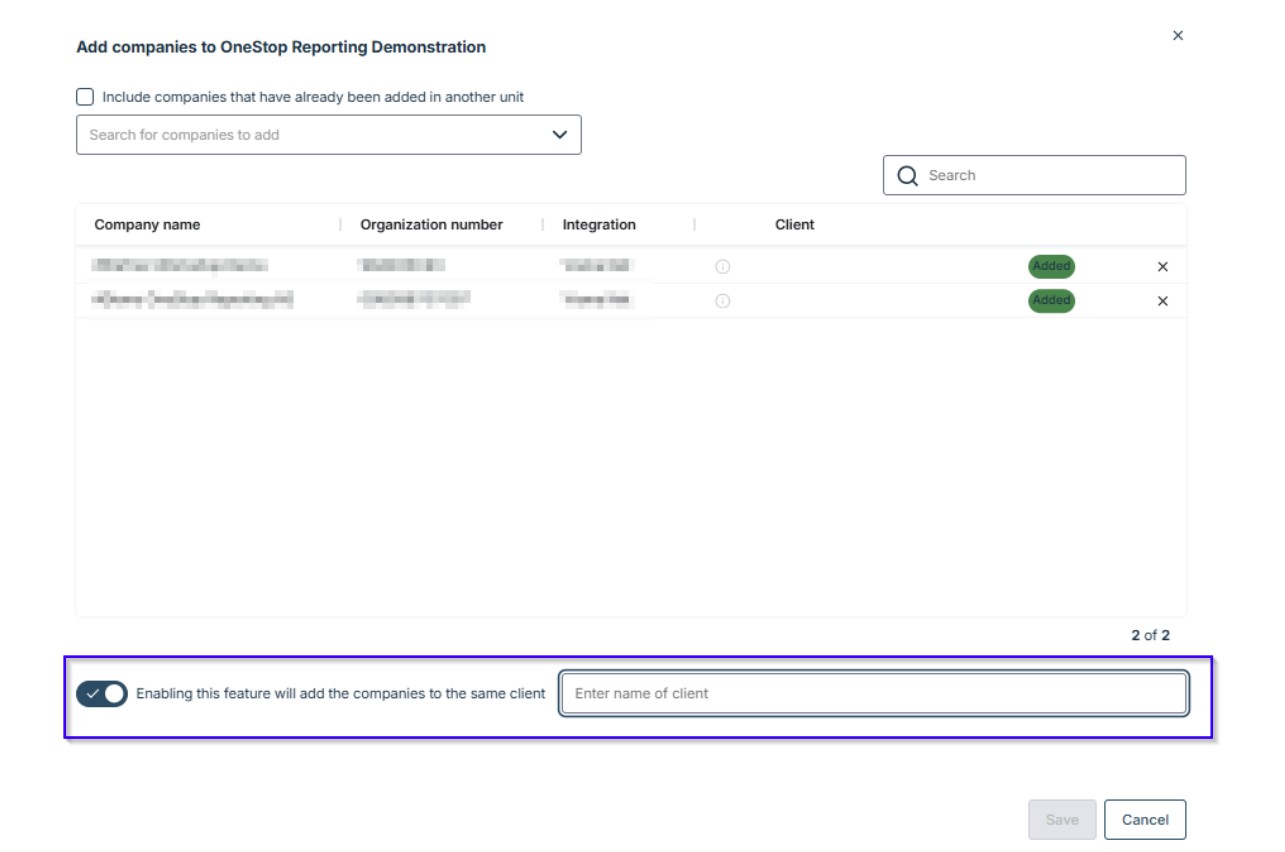
Task: Click the 2 of 2 row counter
Action: (x=1150, y=636)
